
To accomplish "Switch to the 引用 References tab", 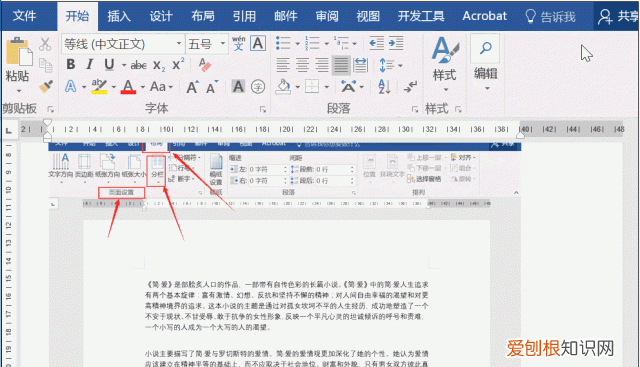I will click(x=244, y=16).
